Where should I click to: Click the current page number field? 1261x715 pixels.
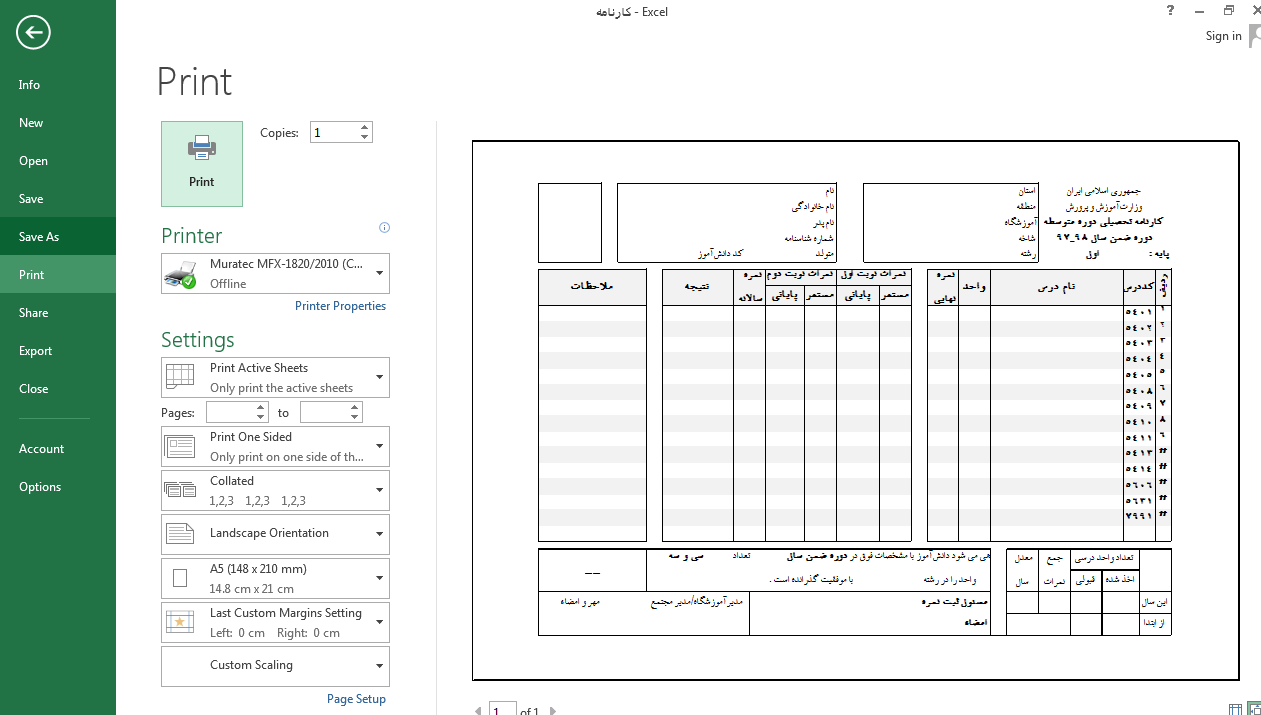tap(503, 710)
